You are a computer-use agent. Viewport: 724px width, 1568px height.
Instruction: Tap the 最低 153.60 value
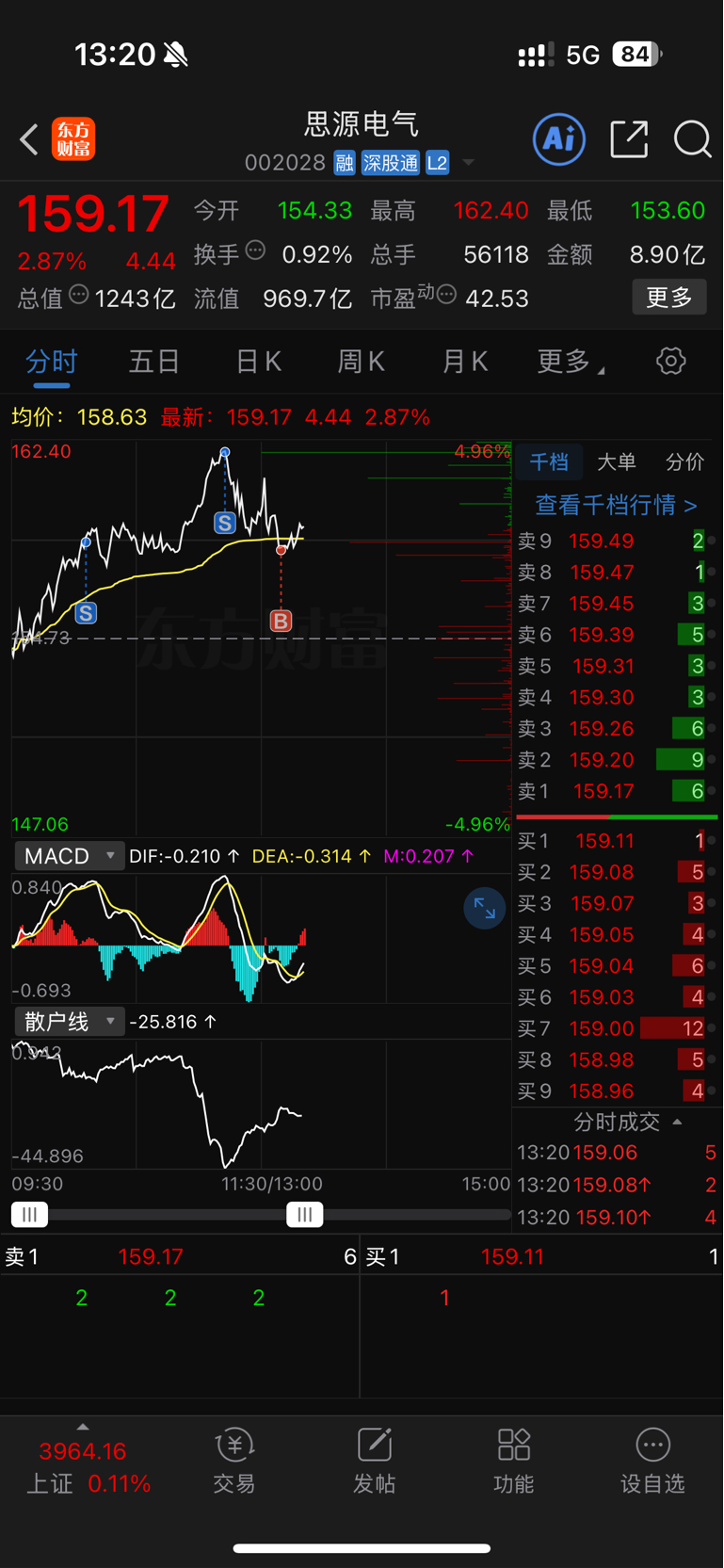668,210
